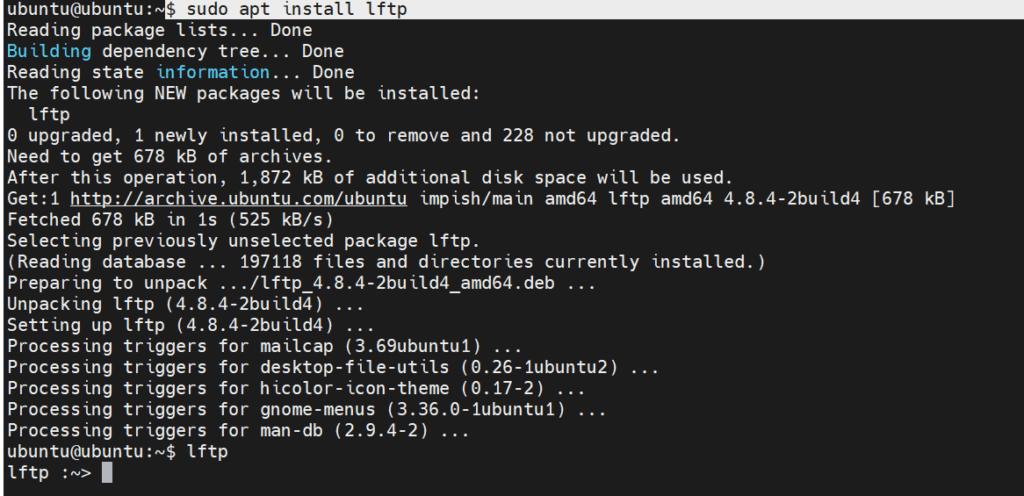Click the second 'ubuntu@ubuntu:~$ lftp' command line
The height and width of the screenshot is (496, 1024).
117,452
